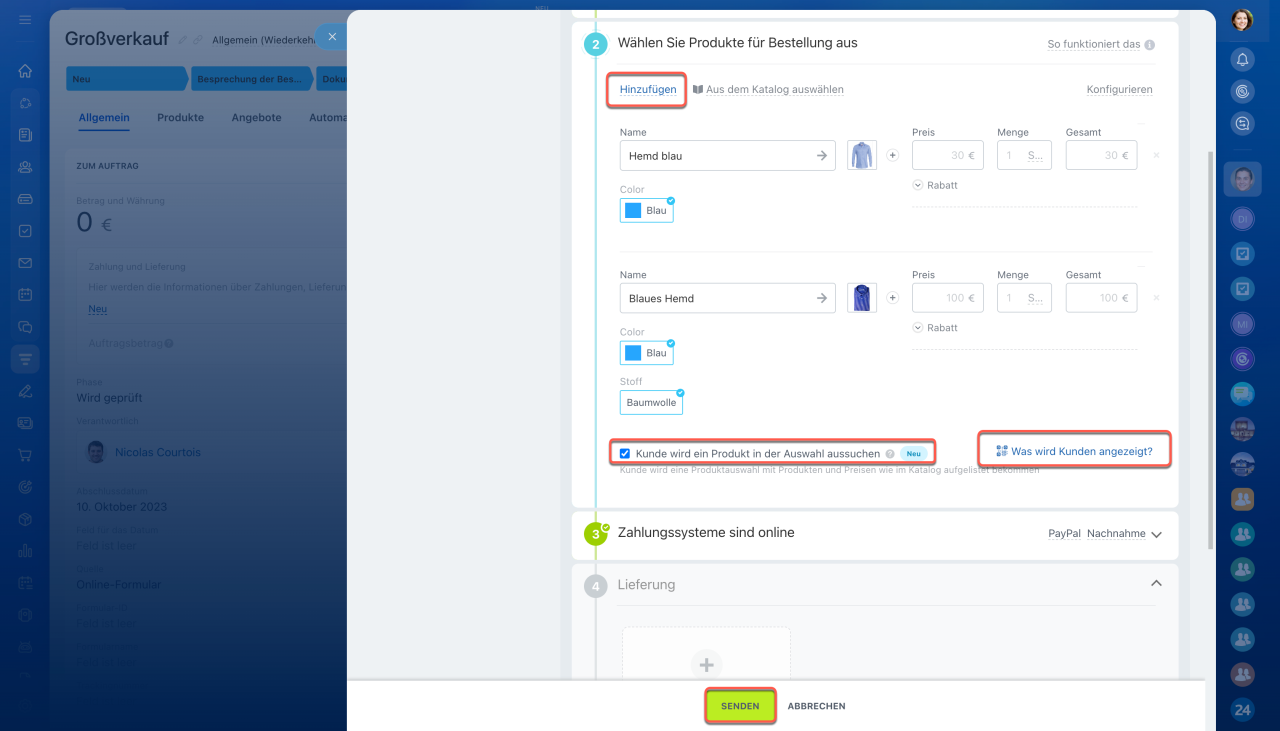Open the tasks checkmark icon in left sidebar
Image resolution: width=1280 pixels, height=731 pixels.
pos(25,231)
